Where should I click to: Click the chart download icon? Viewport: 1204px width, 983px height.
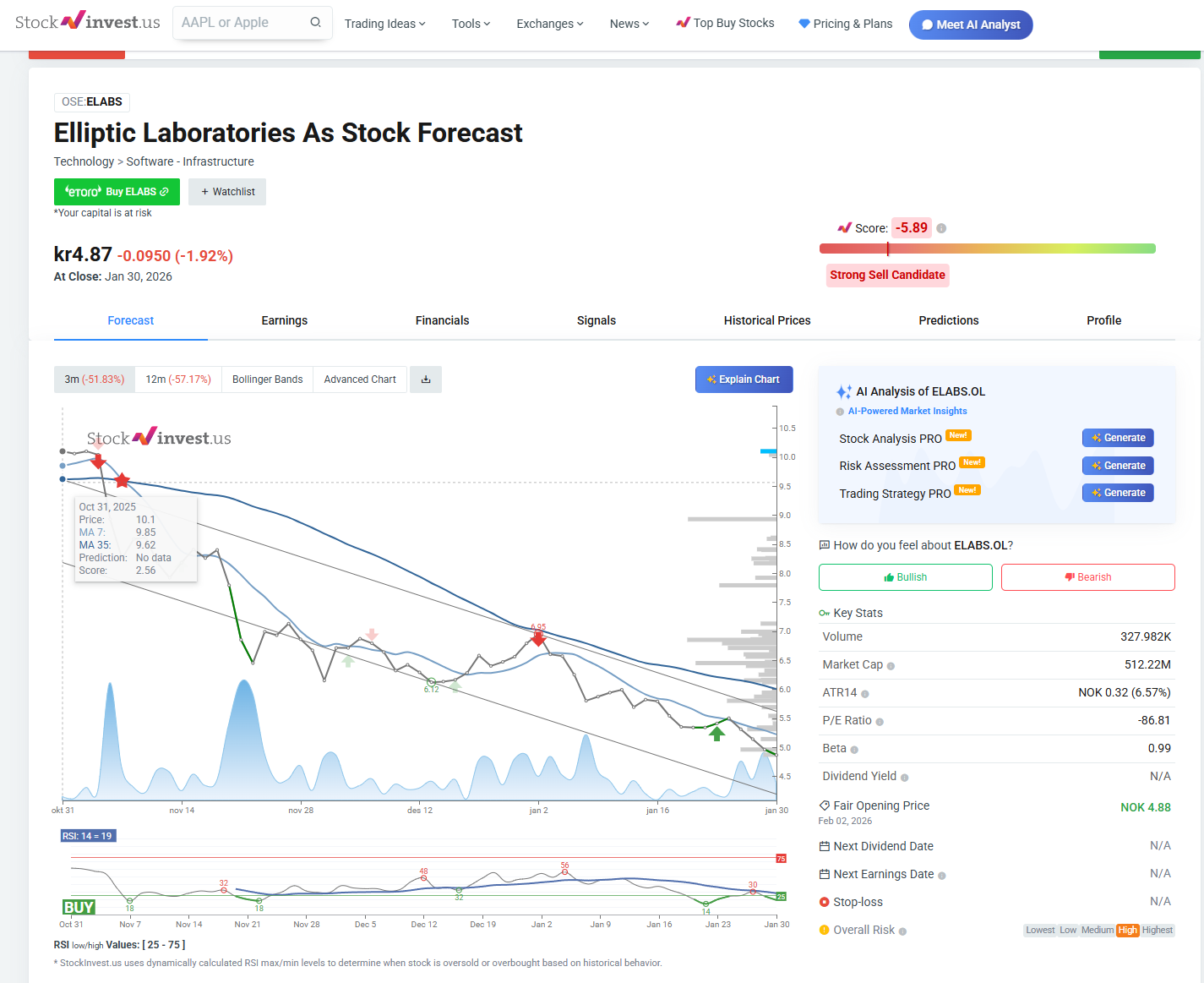pos(426,380)
